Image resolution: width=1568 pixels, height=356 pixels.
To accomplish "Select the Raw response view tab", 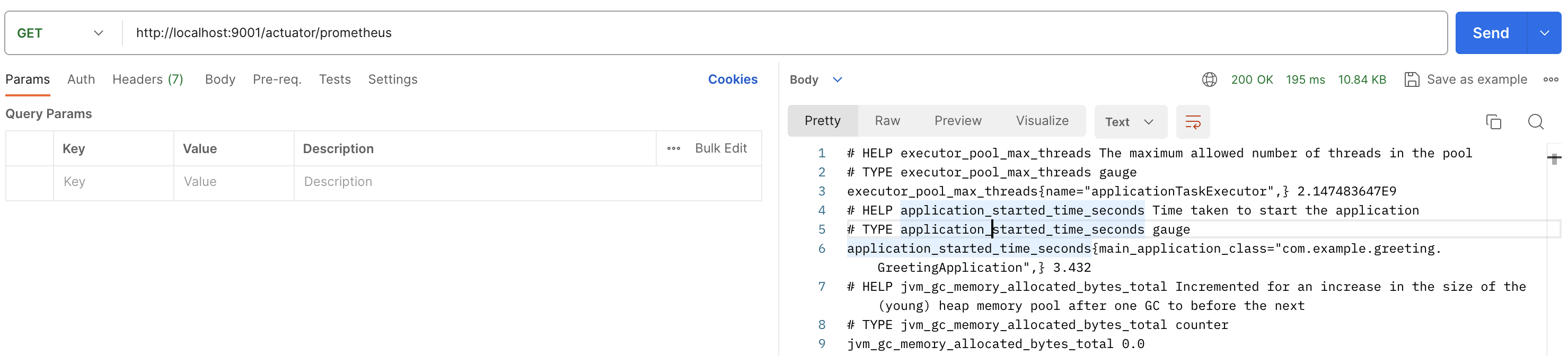I will [x=887, y=121].
